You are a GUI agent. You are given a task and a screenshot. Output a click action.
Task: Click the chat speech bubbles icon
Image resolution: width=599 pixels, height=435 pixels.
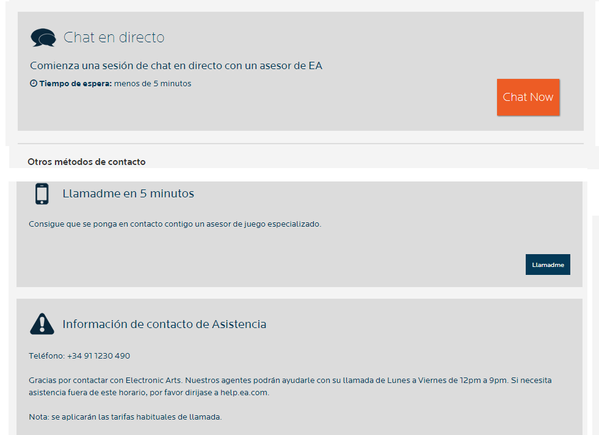click(x=43, y=38)
